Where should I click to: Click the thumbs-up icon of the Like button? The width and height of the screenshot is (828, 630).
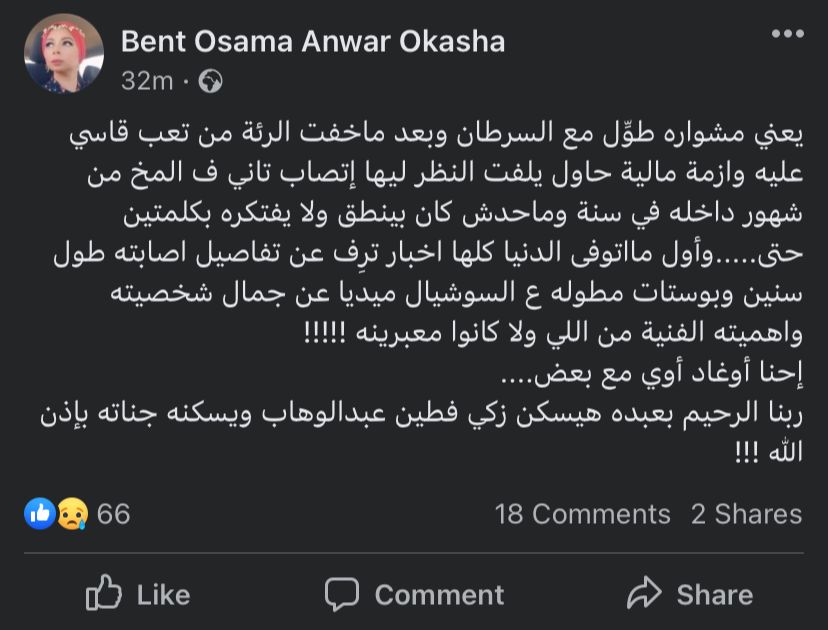point(104,594)
